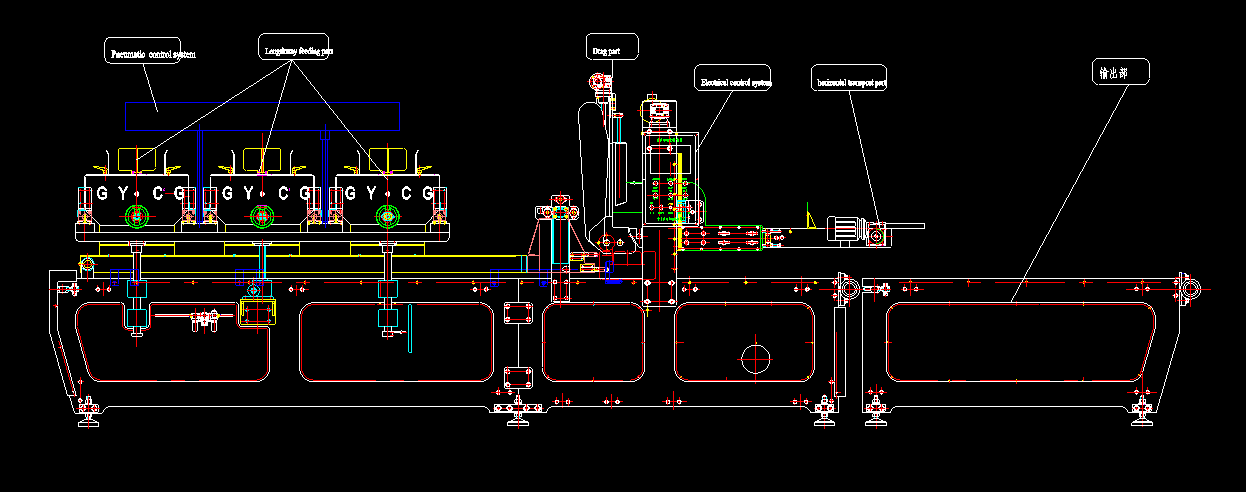Select the motor of the horizontal transport part

coord(846,229)
